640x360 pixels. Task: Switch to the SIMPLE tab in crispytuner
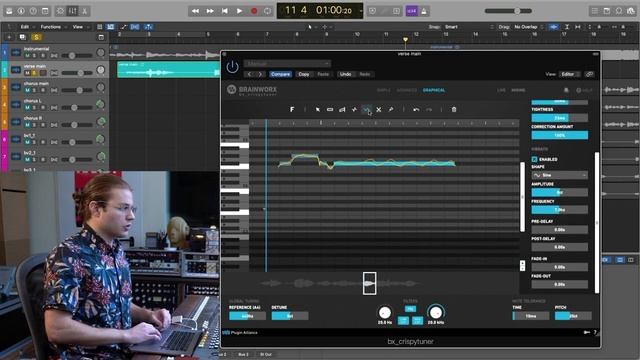point(383,90)
